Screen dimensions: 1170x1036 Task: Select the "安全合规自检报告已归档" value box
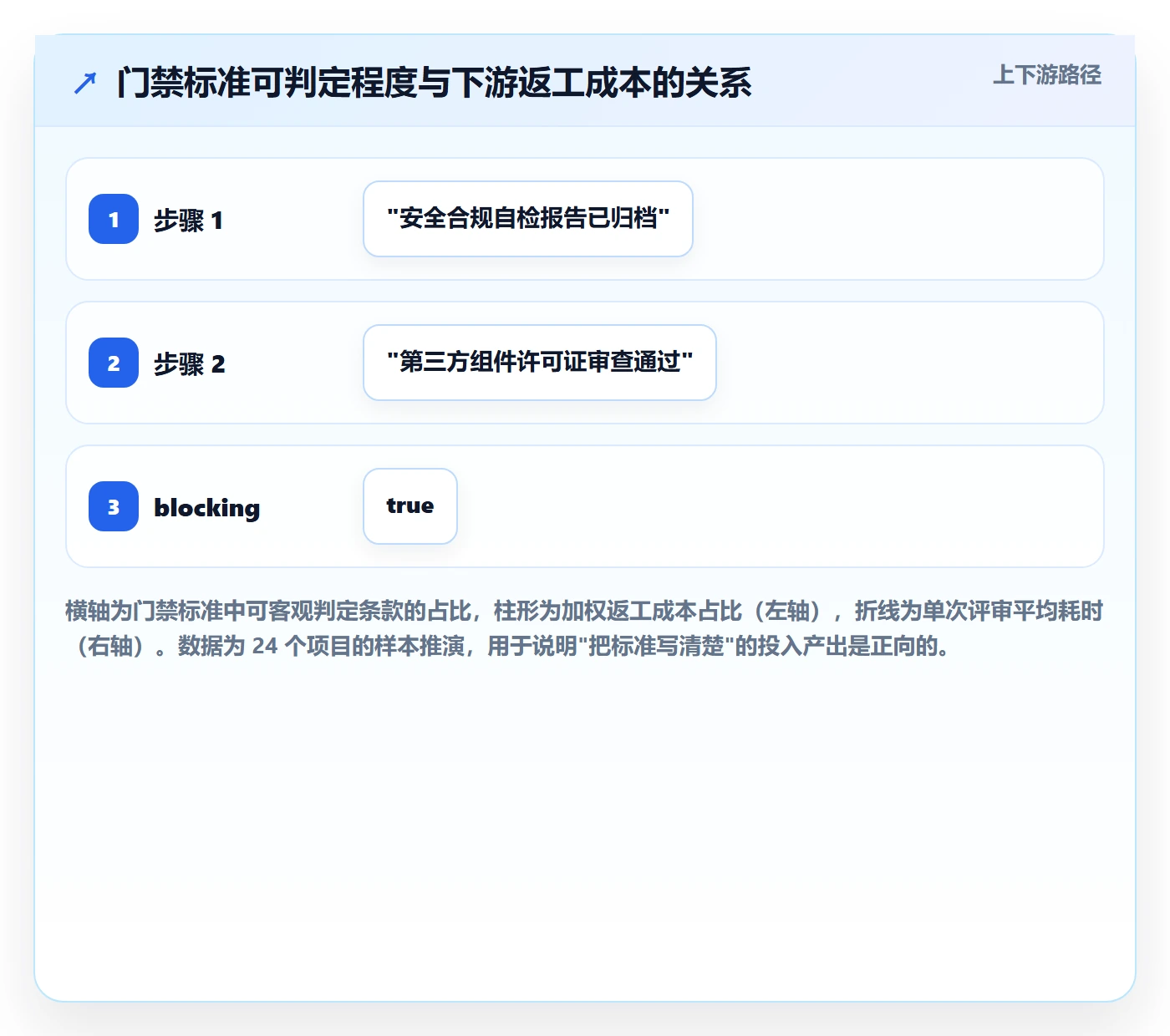[x=528, y=219]
